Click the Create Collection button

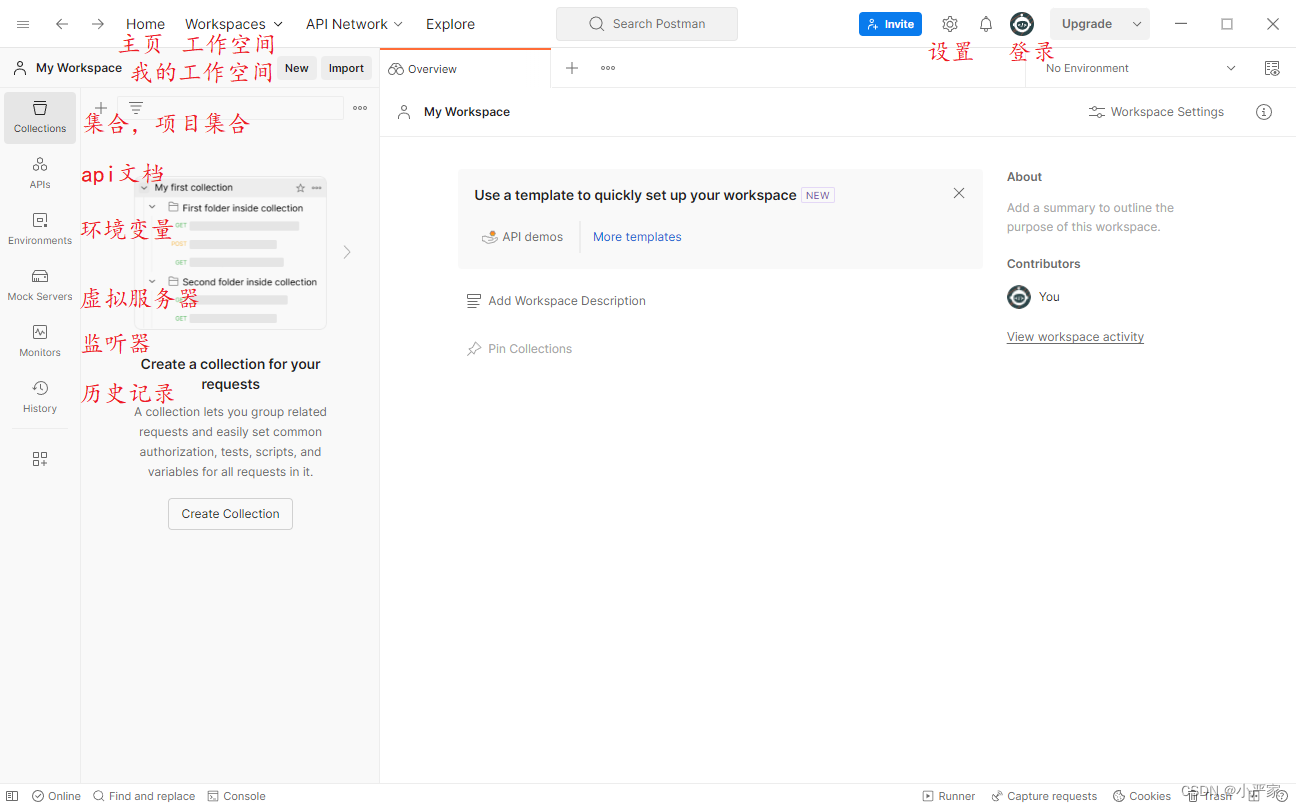point(230,514)
